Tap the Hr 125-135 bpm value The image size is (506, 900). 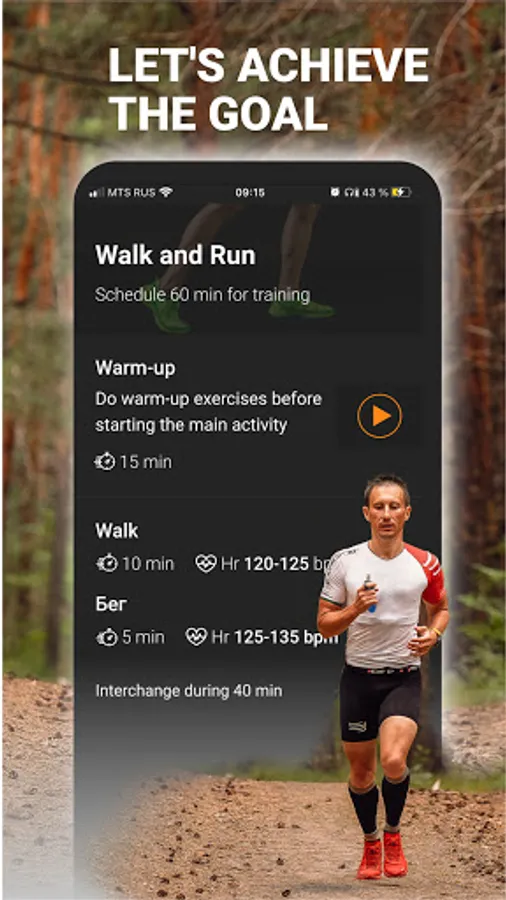pos(275,637)
